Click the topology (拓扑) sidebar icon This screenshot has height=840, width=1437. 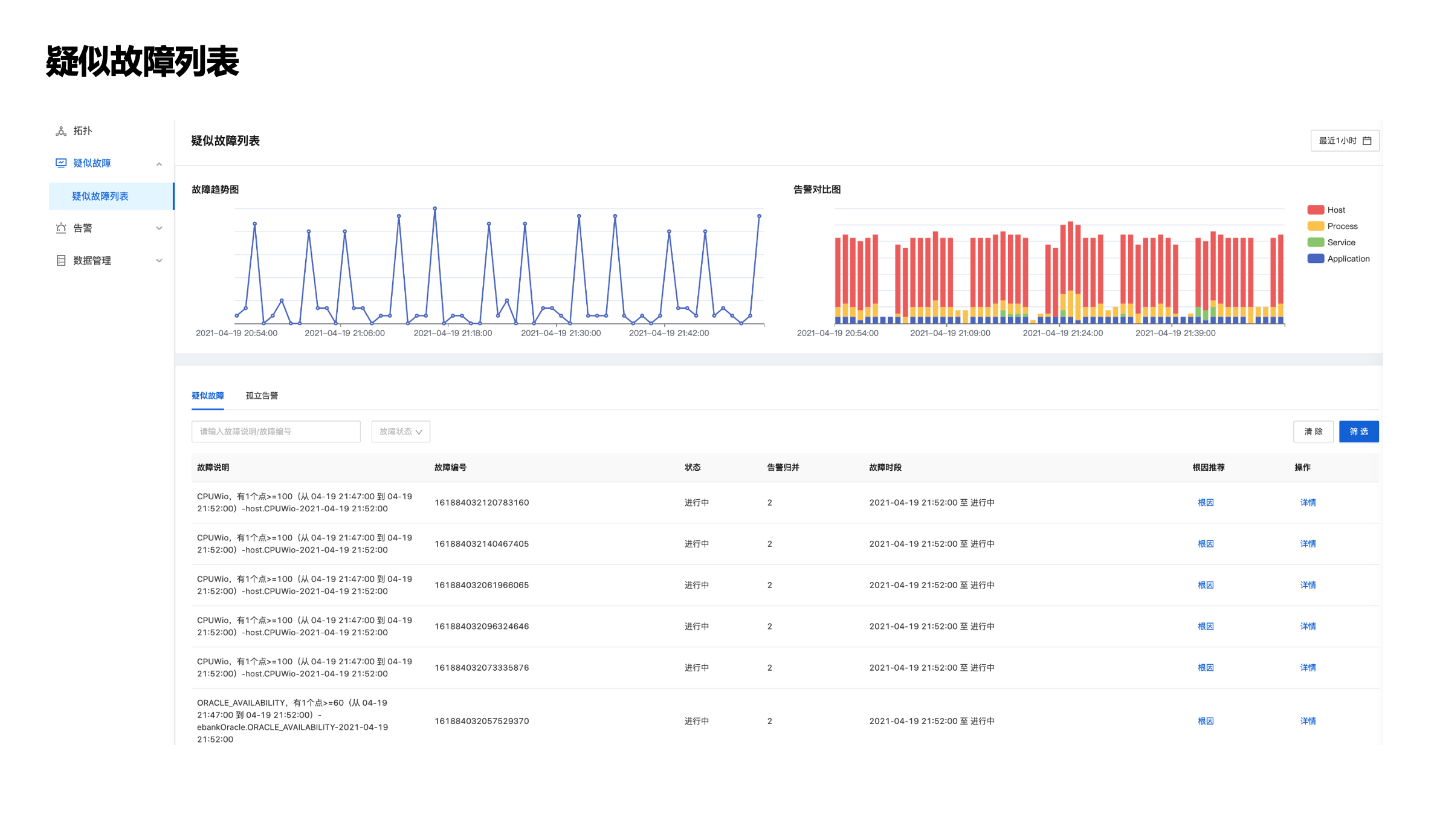tap(61, 131)
